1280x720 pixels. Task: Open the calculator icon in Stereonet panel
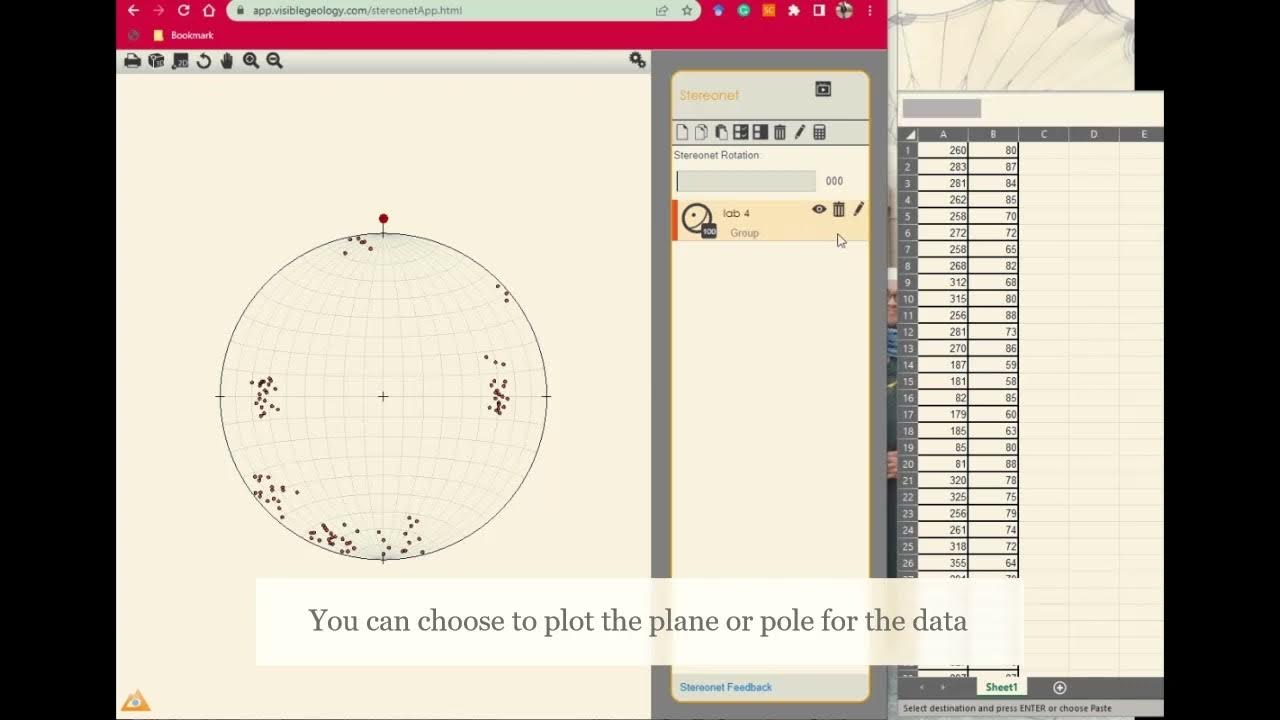pyautogui.click(x=819, y=132)
